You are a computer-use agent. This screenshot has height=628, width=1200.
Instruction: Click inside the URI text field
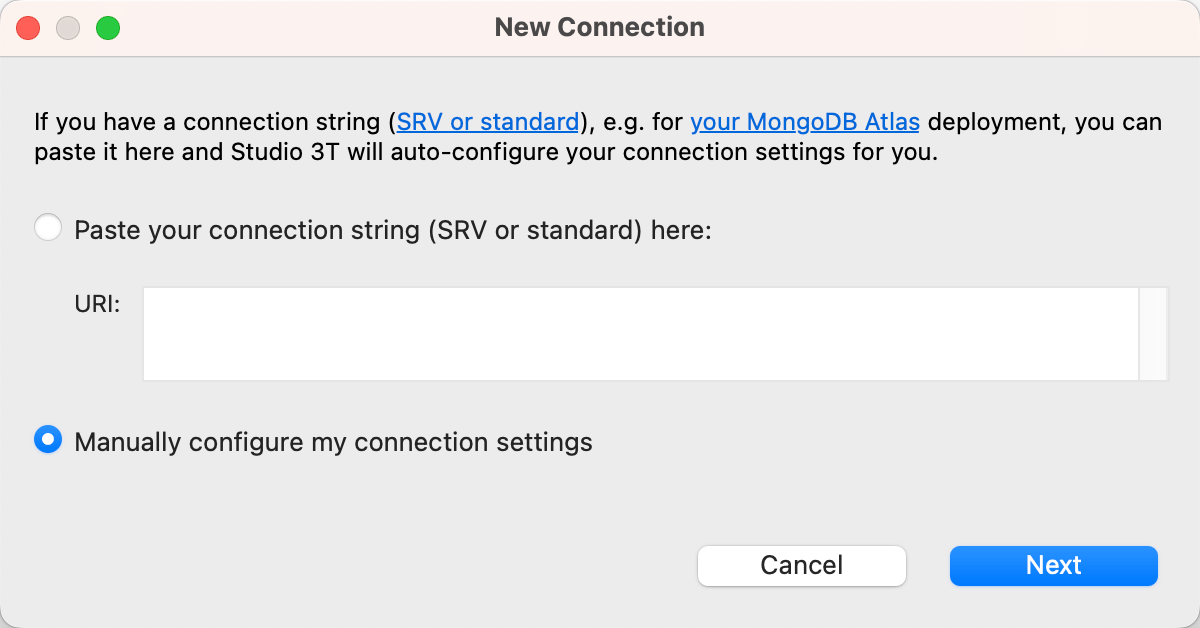[x=640, y=334]
